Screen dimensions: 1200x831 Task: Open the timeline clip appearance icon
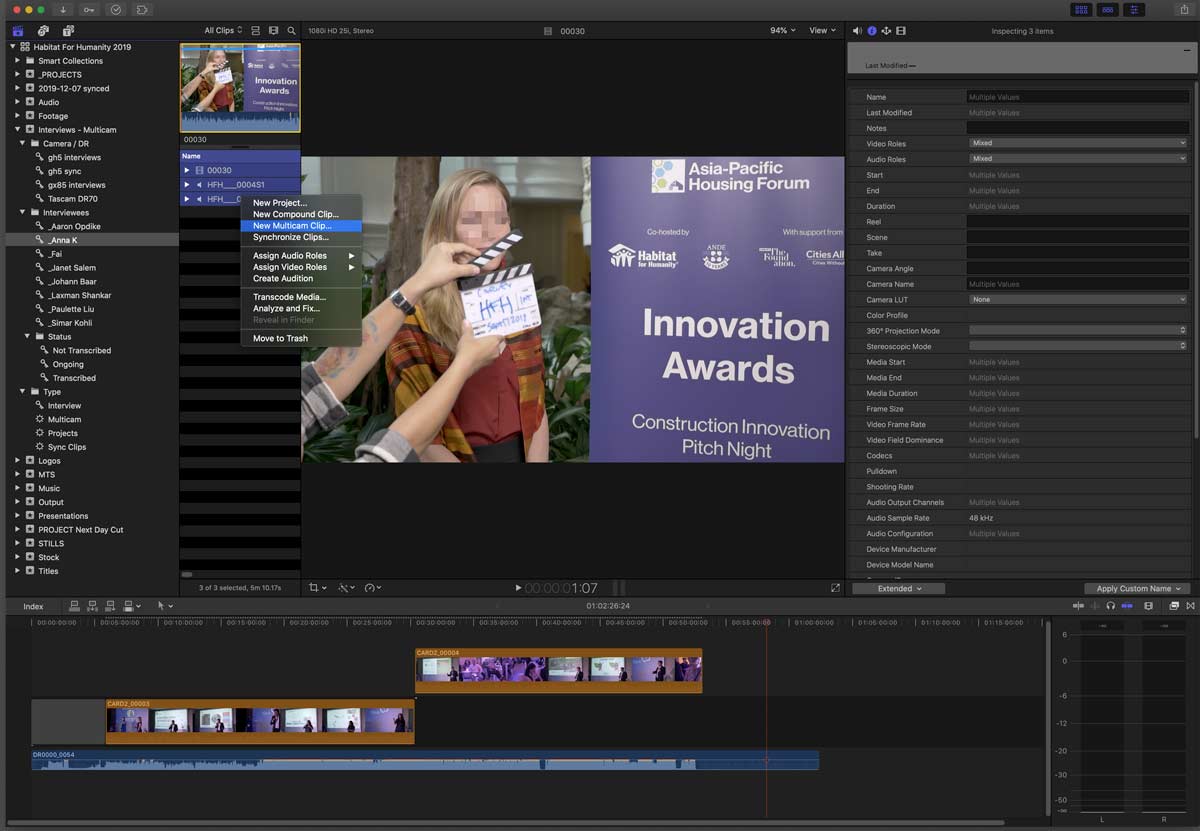click(1148, 606)
